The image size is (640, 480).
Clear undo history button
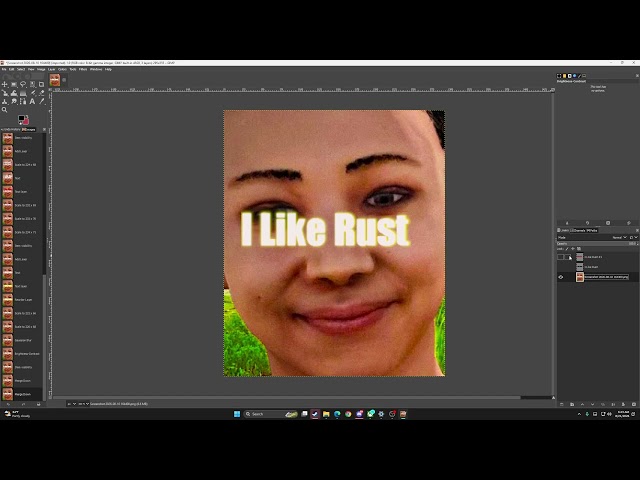(x=38, y=404)
